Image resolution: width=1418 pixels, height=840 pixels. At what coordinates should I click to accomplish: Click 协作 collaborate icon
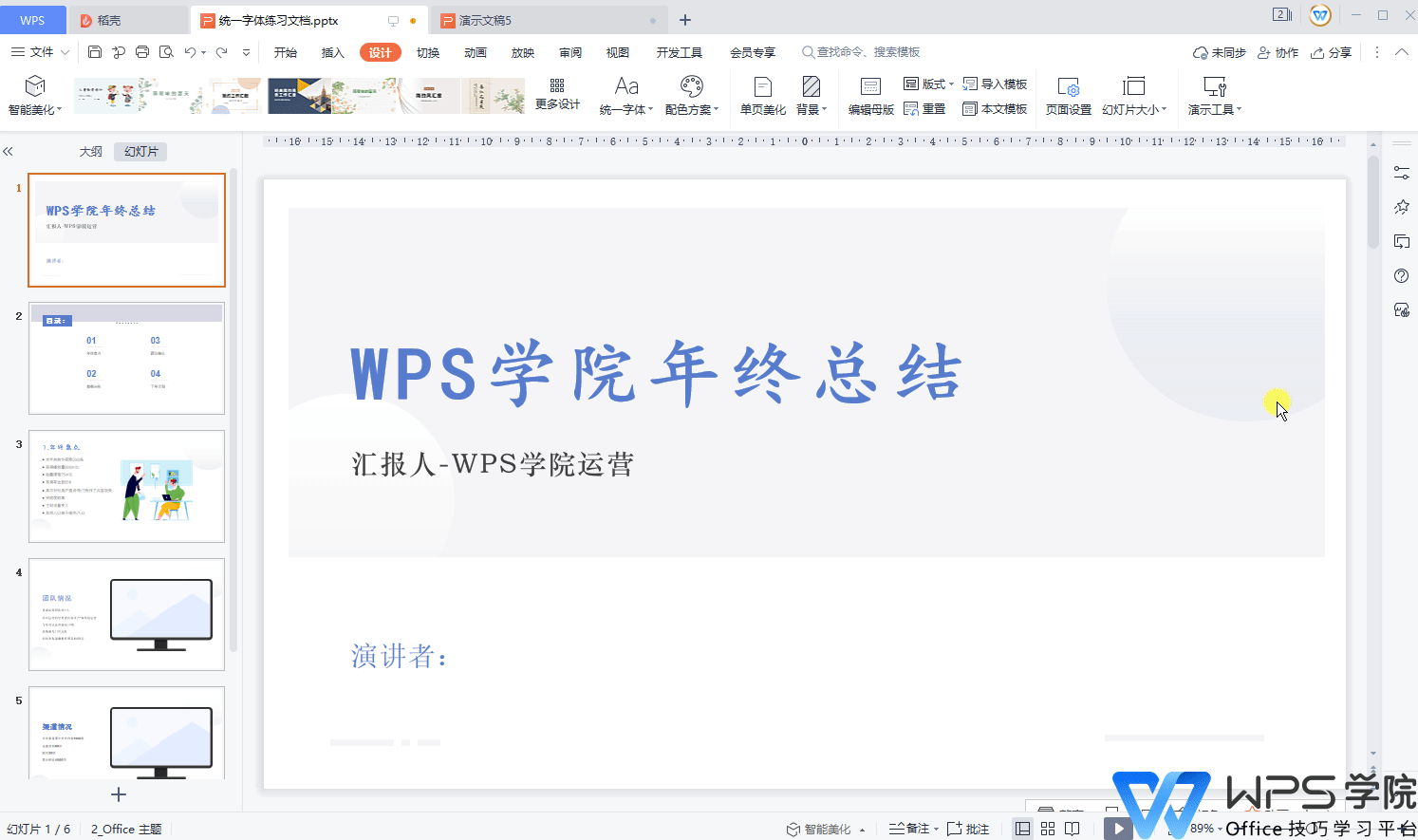coord(1278,53)
